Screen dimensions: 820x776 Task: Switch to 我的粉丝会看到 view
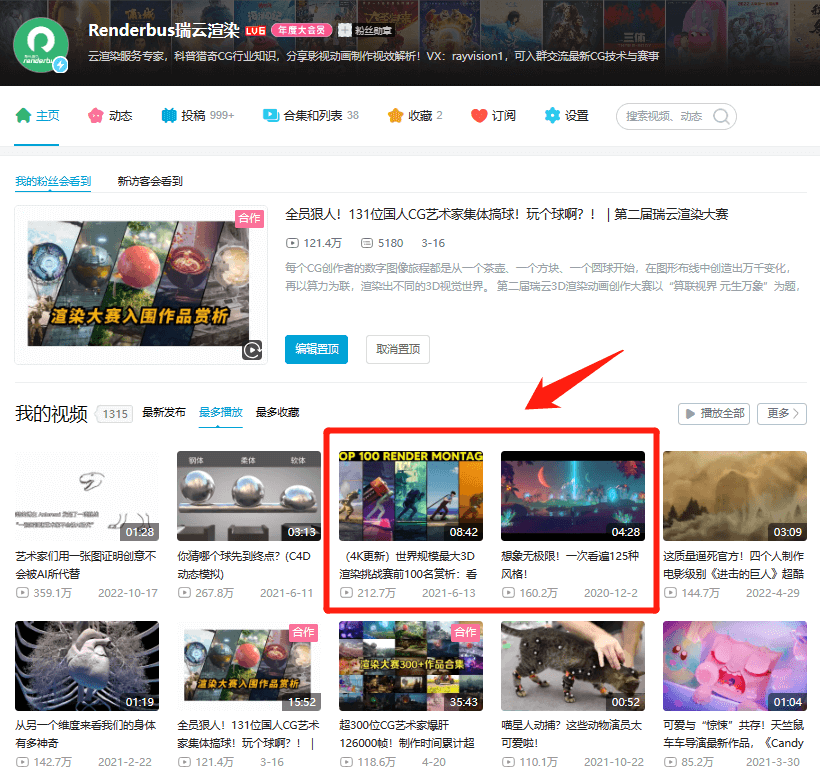coord(53,181)
